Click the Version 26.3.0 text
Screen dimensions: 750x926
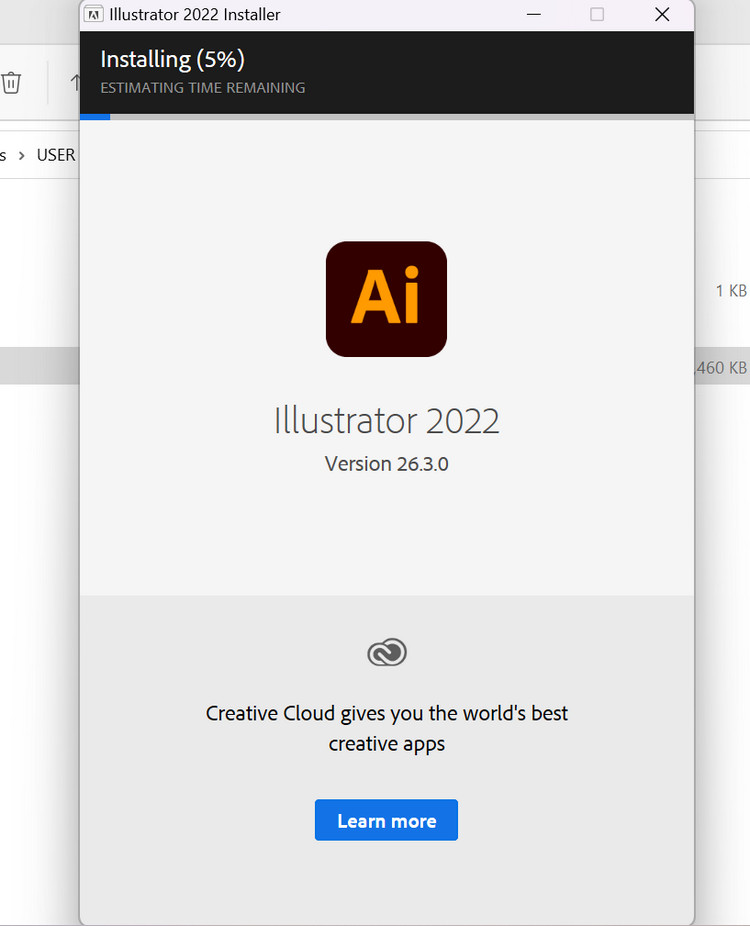(387, 464)
